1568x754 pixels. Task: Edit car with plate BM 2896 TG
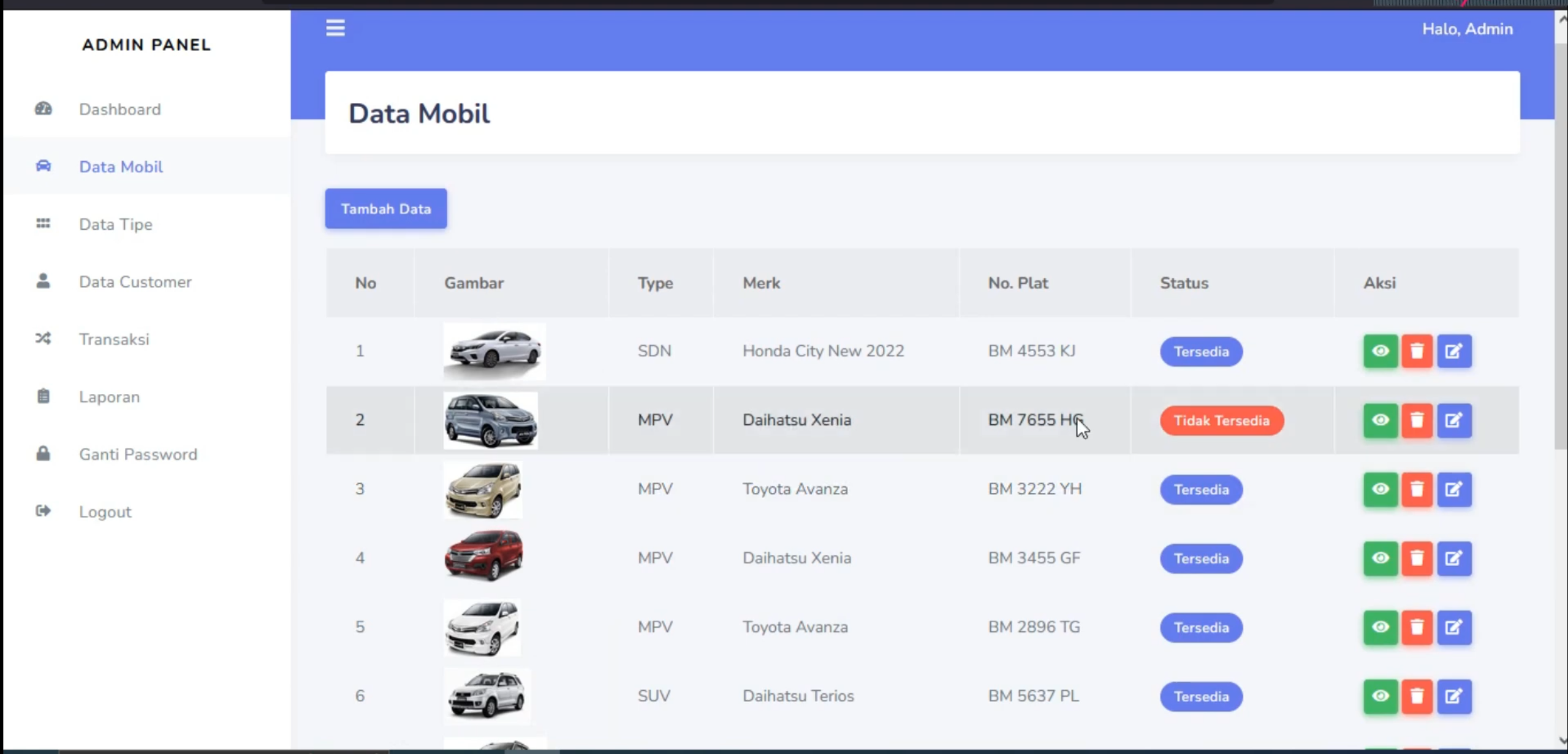(x=1454, y=627)
